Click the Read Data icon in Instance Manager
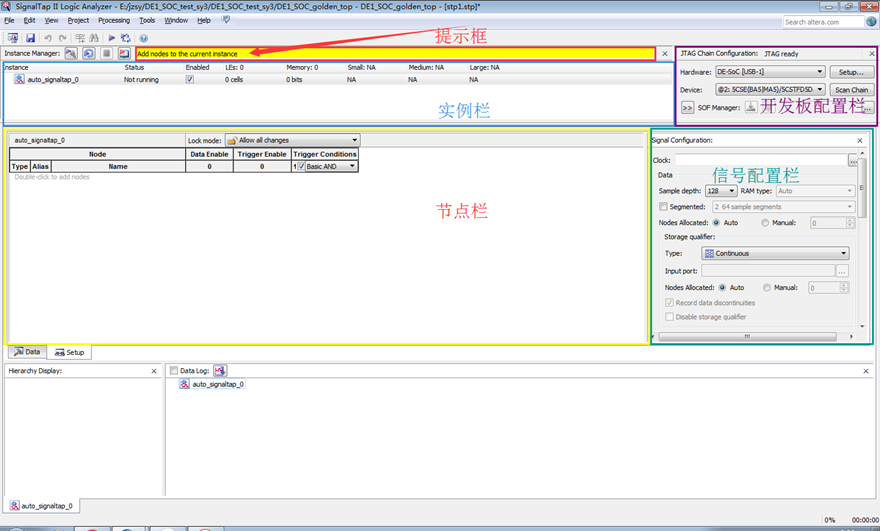 [124, 53]
